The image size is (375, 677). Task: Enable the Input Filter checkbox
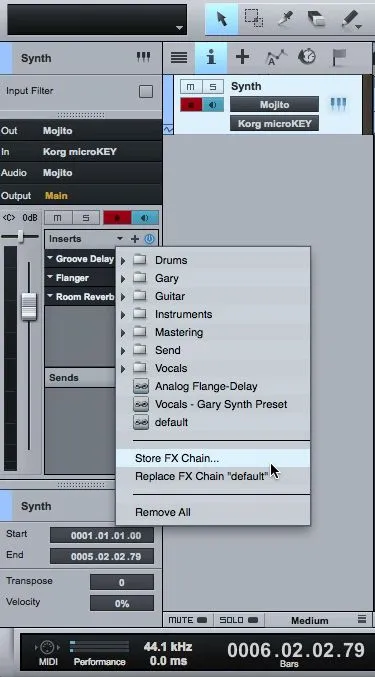click(146, 91)
